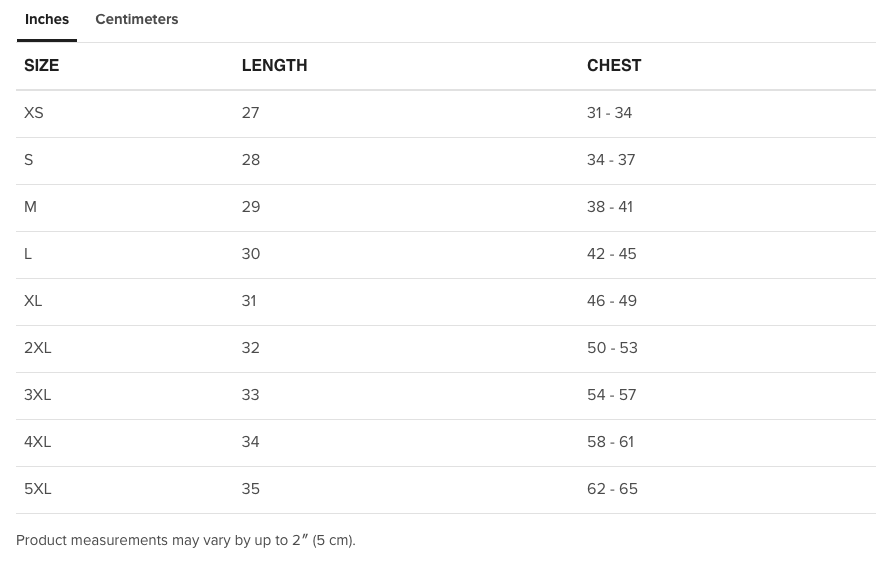Click the 62 - 65 chest measurement

click(x=612, y=489)
